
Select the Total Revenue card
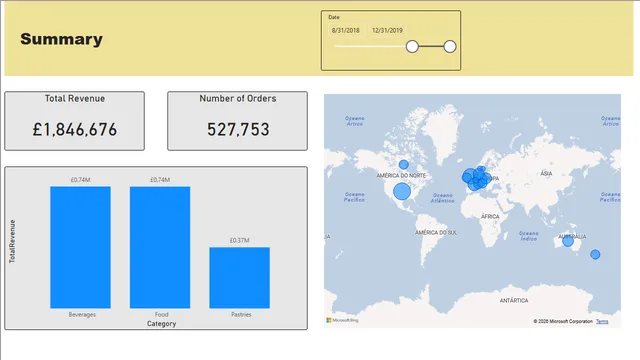75,121
